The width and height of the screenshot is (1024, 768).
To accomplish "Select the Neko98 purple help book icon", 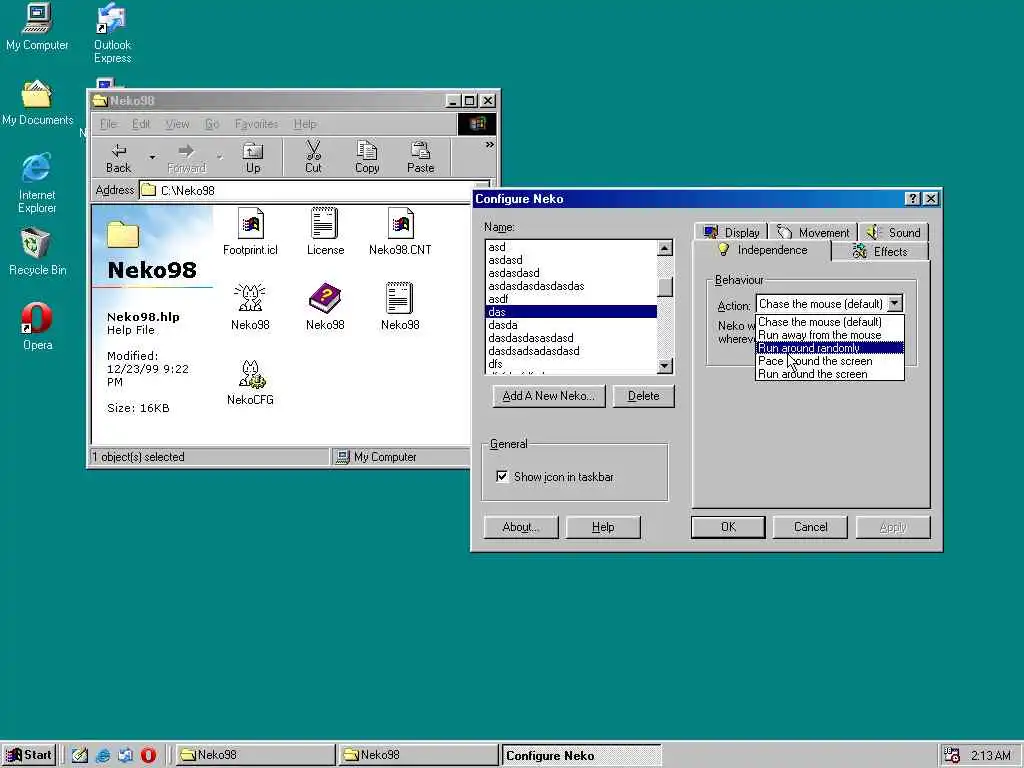I will click(325, 306).
